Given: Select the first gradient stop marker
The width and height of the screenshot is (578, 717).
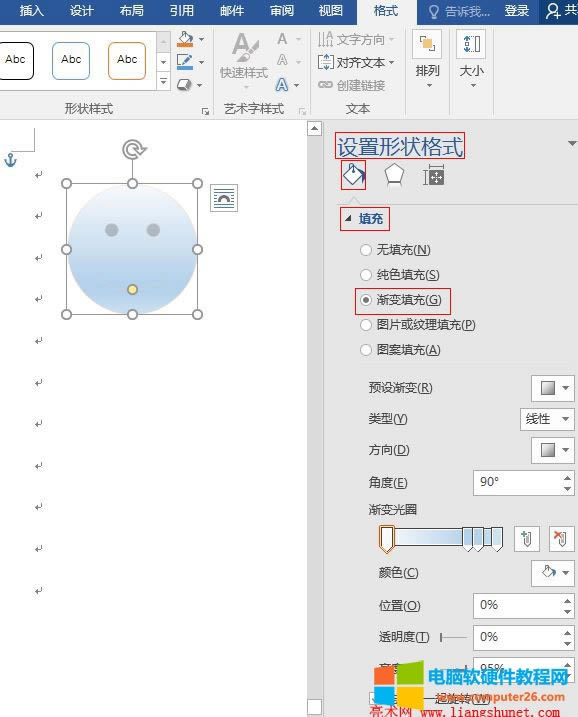Looking at the screenshot, I should pyautogui.click(x=387, y=539).
